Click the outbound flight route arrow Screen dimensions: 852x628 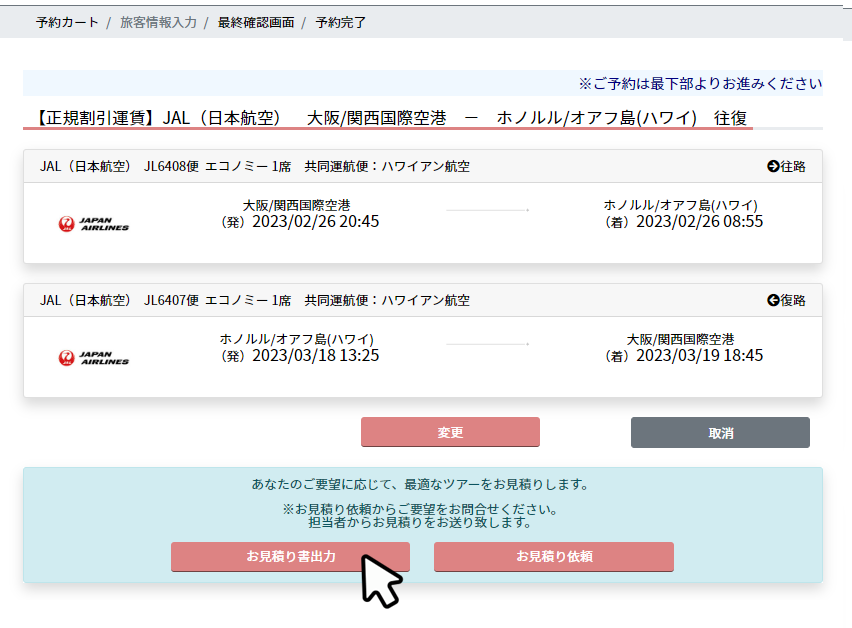click(488, 211)
